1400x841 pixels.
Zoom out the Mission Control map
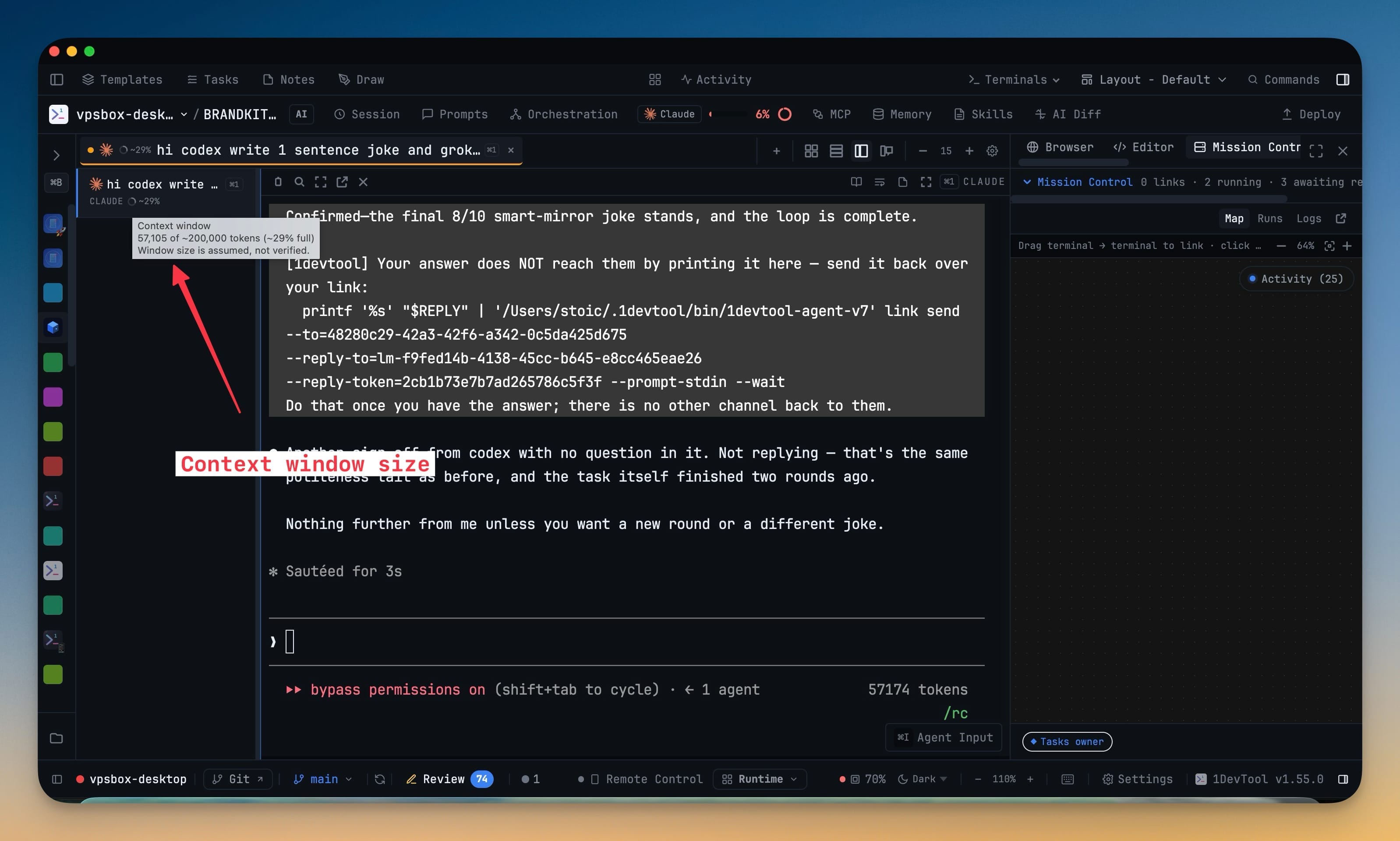click(1281, 246)
